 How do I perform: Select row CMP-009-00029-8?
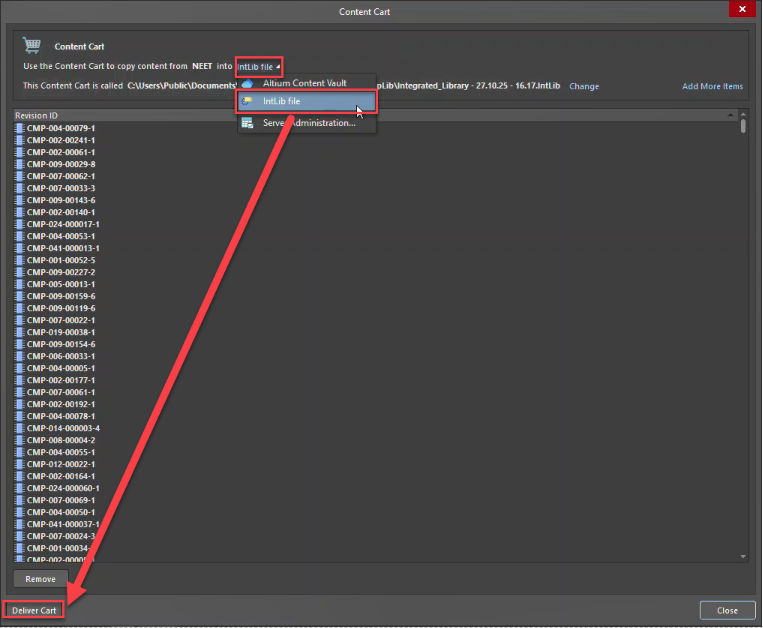(x=377, y=164)
